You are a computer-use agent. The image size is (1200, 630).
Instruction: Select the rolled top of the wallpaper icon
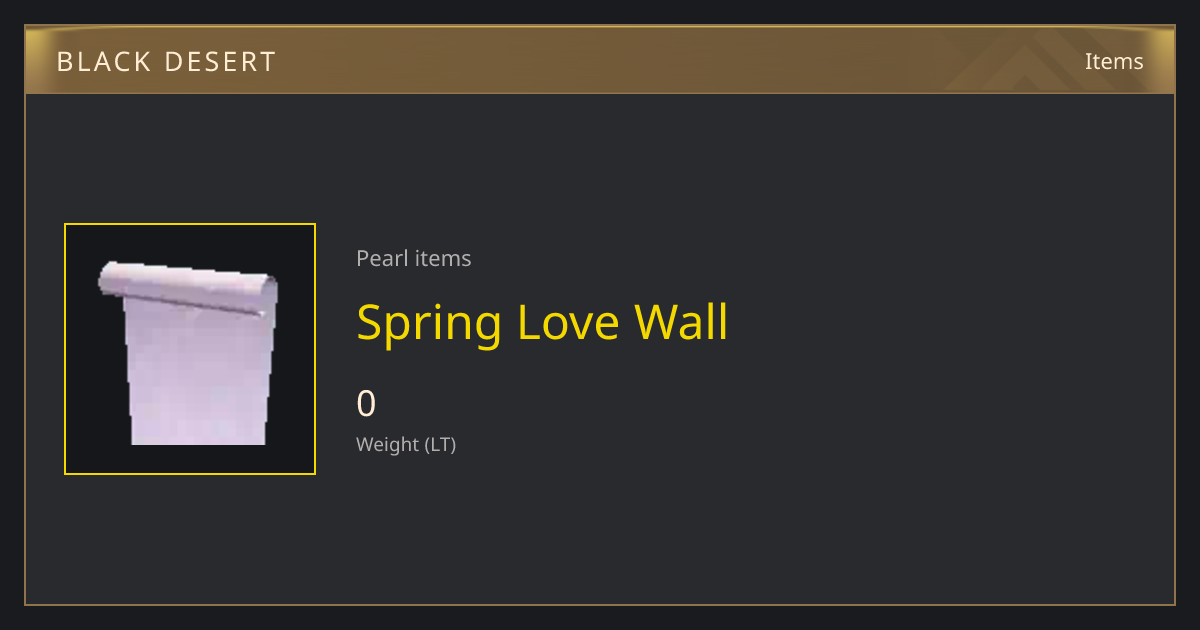pyautogui.click(x=187, y=289)
